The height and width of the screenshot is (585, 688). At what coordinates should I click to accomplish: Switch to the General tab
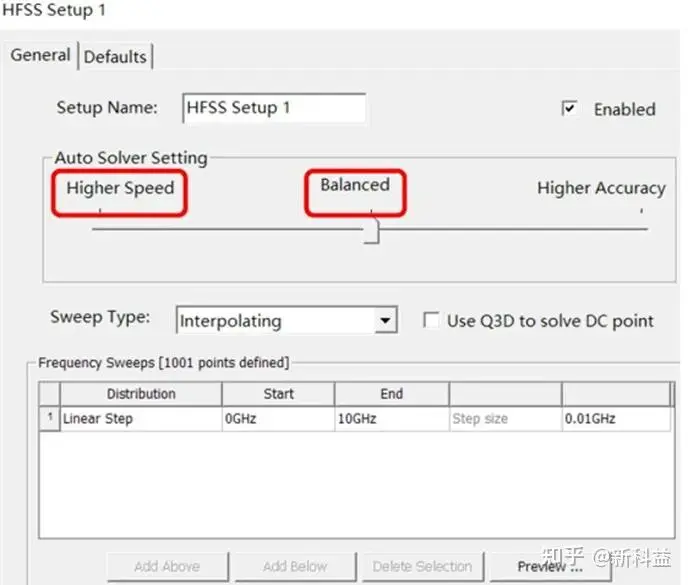(x=40, y=55)
